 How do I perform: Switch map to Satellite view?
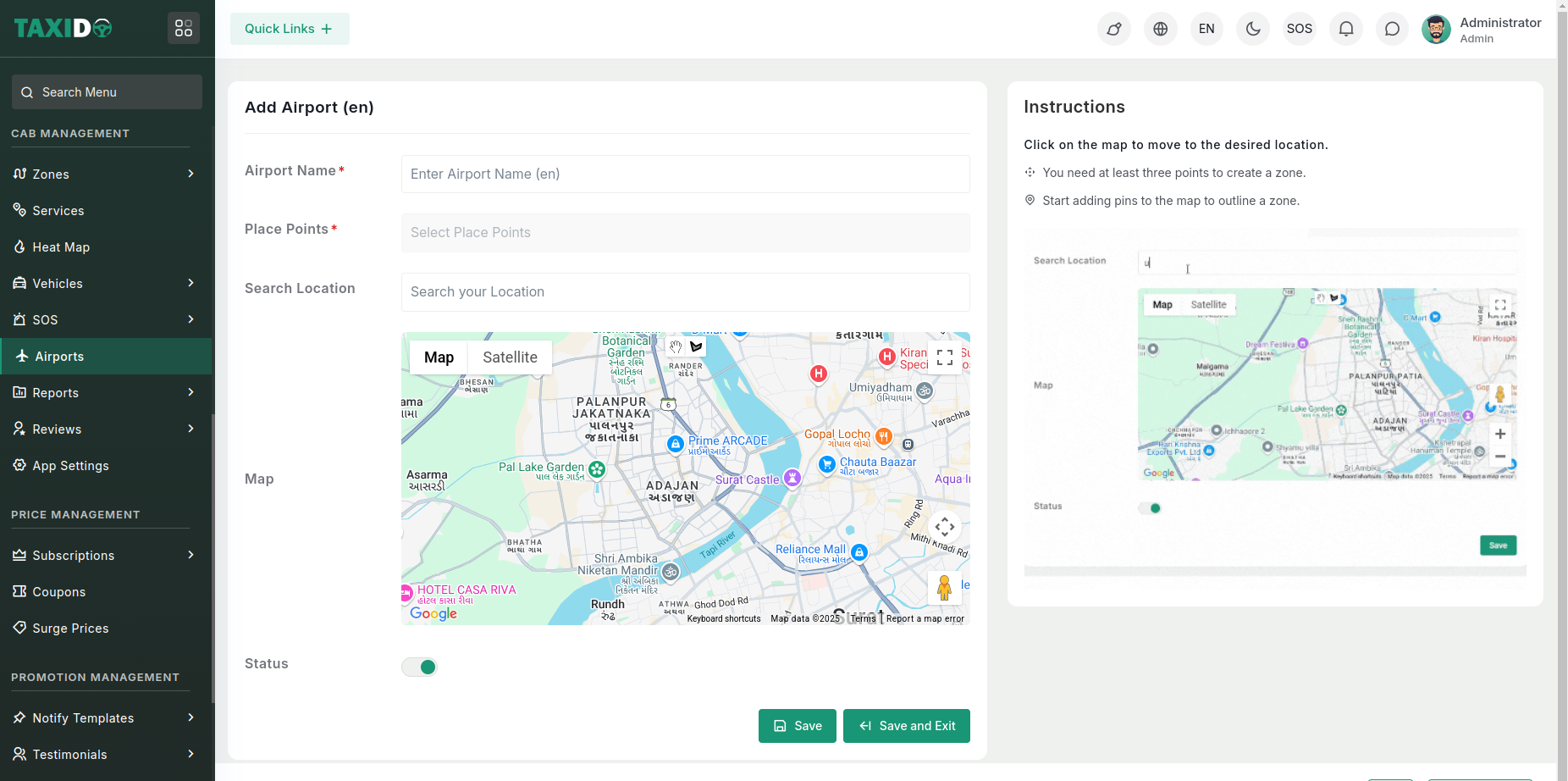510,357
